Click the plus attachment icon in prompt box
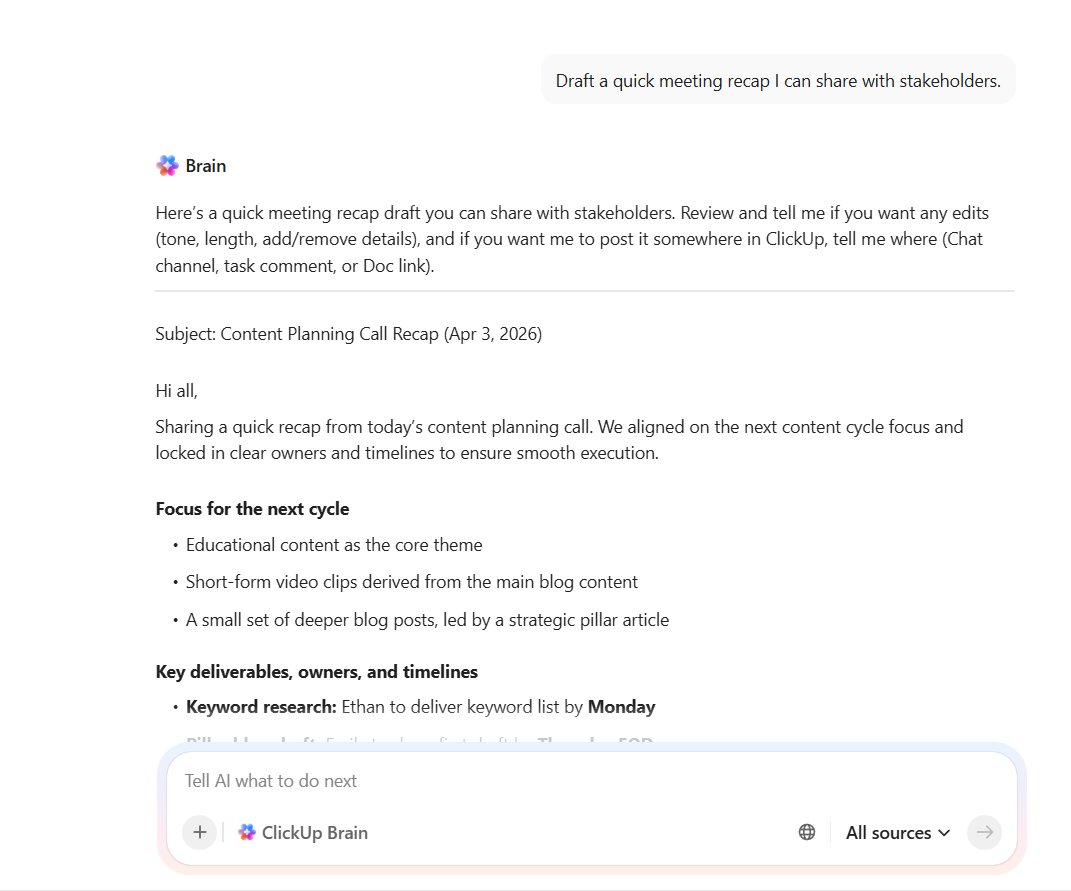Screen dimensions: 1071x891 (199, 832)
